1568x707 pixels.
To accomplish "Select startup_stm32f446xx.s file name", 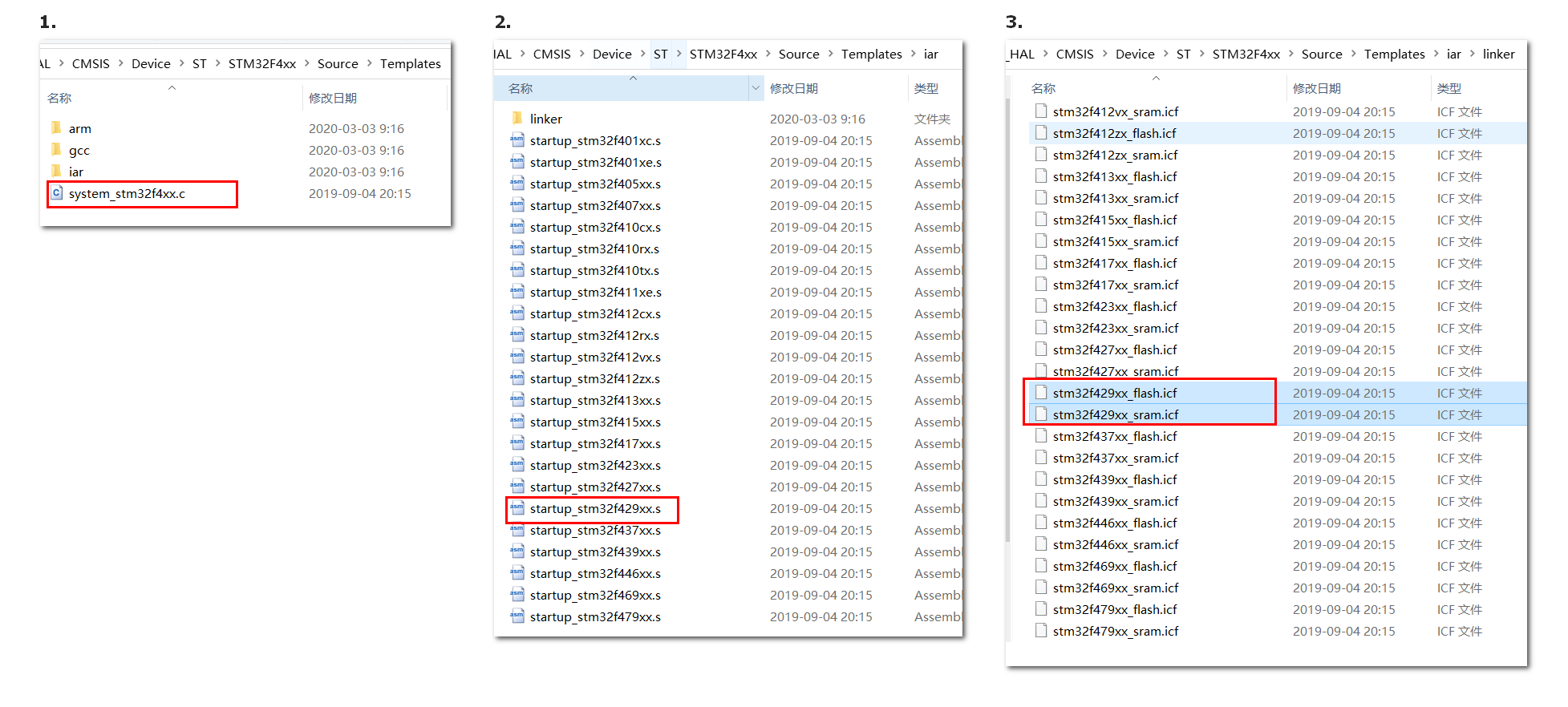I will [595, 573].
